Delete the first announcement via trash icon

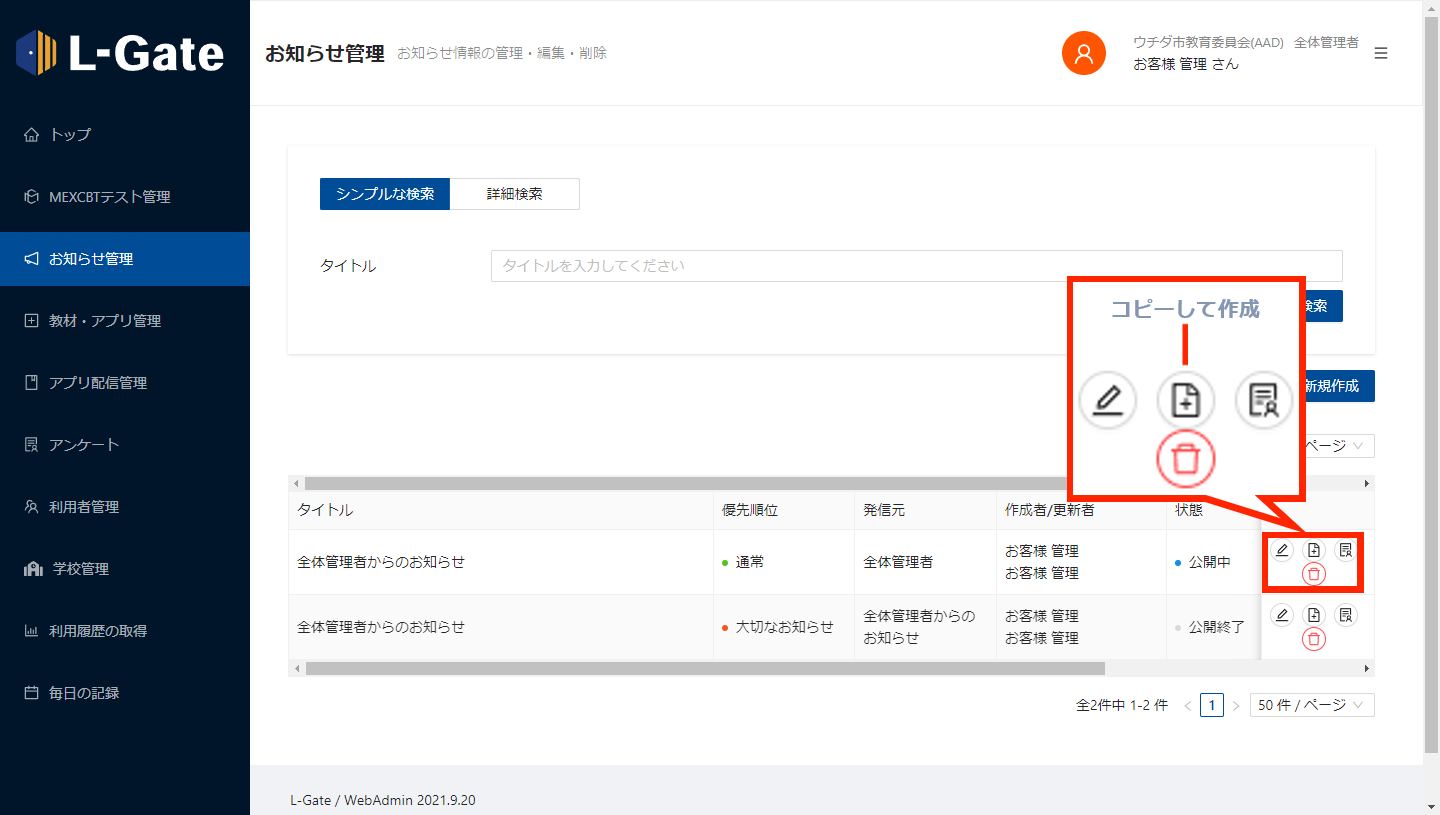click(1314, 574)
